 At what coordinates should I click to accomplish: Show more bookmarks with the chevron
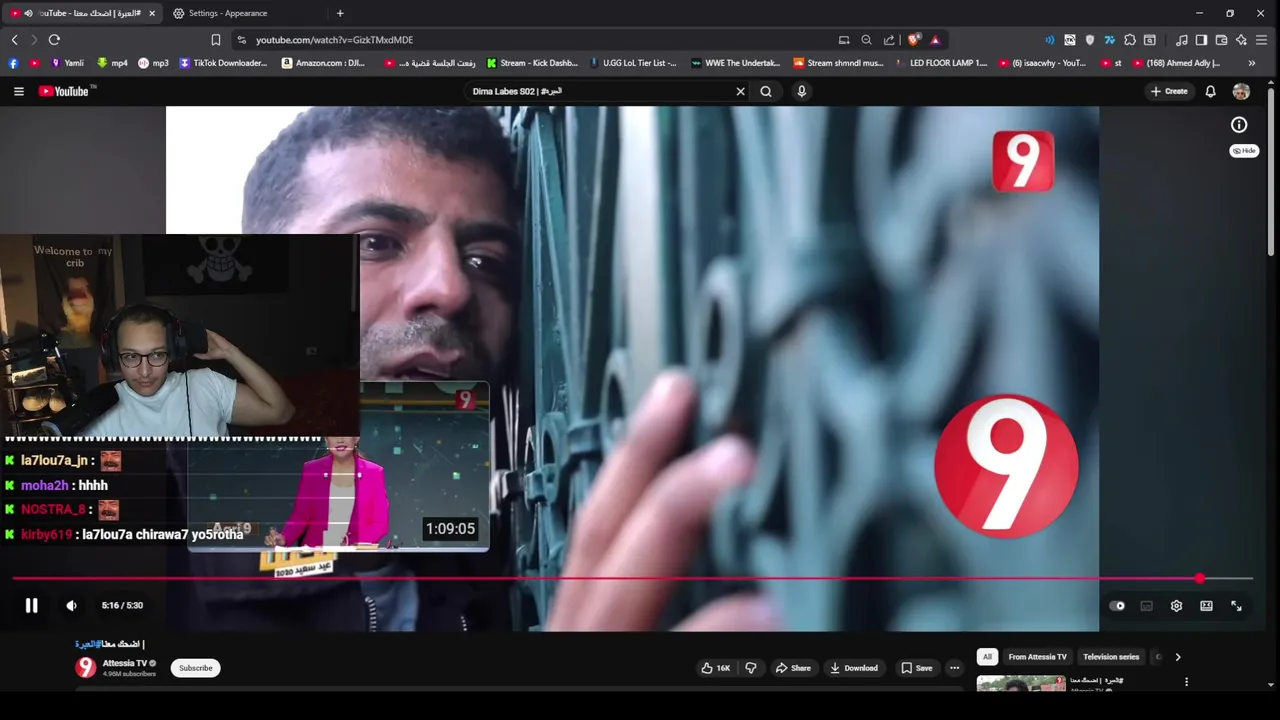point(1251,63)
